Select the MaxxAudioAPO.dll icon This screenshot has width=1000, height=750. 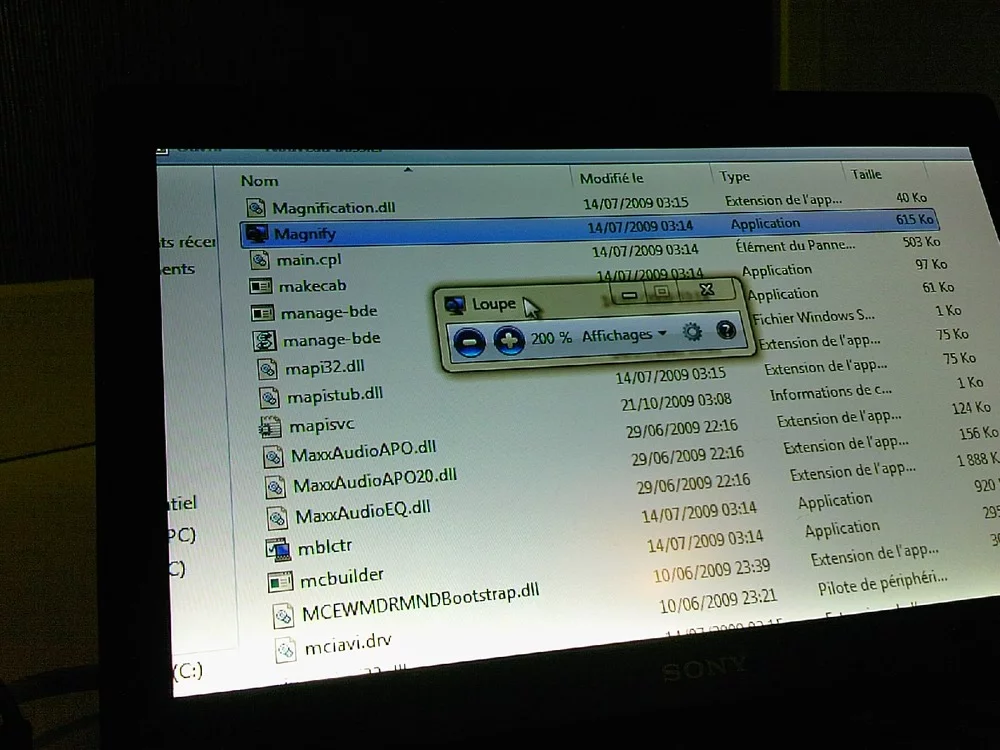click(273, 456)
